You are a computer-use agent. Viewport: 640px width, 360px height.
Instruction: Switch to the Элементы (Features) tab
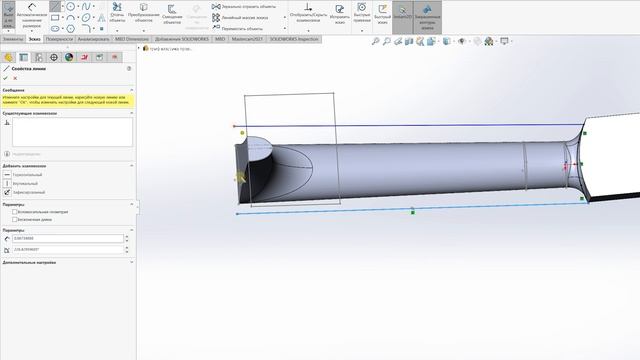pos(13,39)
